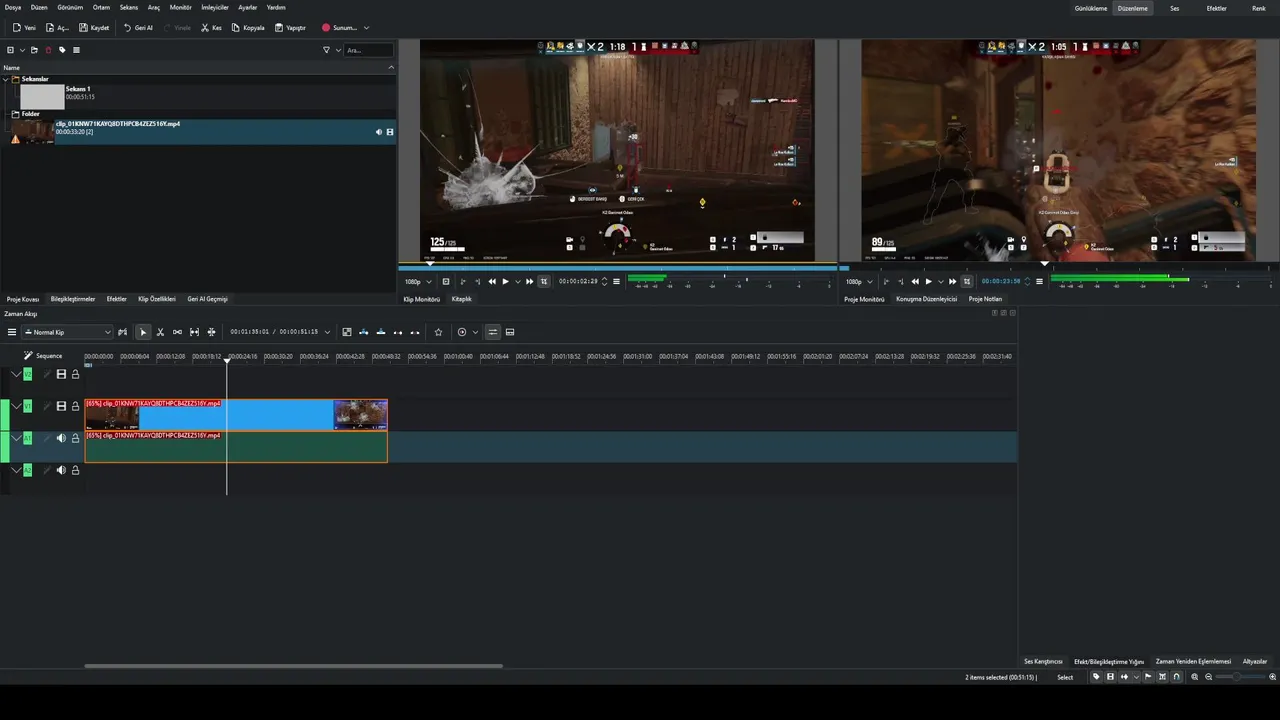The height and width of the screenshot is (720, 1280).
Task: Collapse track A1 with its chevron
Action: pyautogui.click(x=16, y=438)
